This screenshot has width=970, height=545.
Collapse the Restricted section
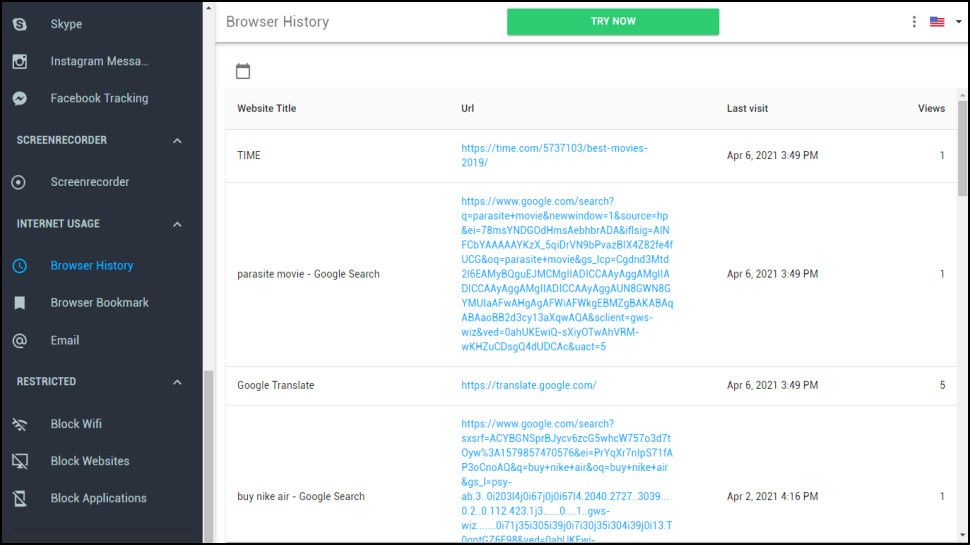click(x=177, y=382)
